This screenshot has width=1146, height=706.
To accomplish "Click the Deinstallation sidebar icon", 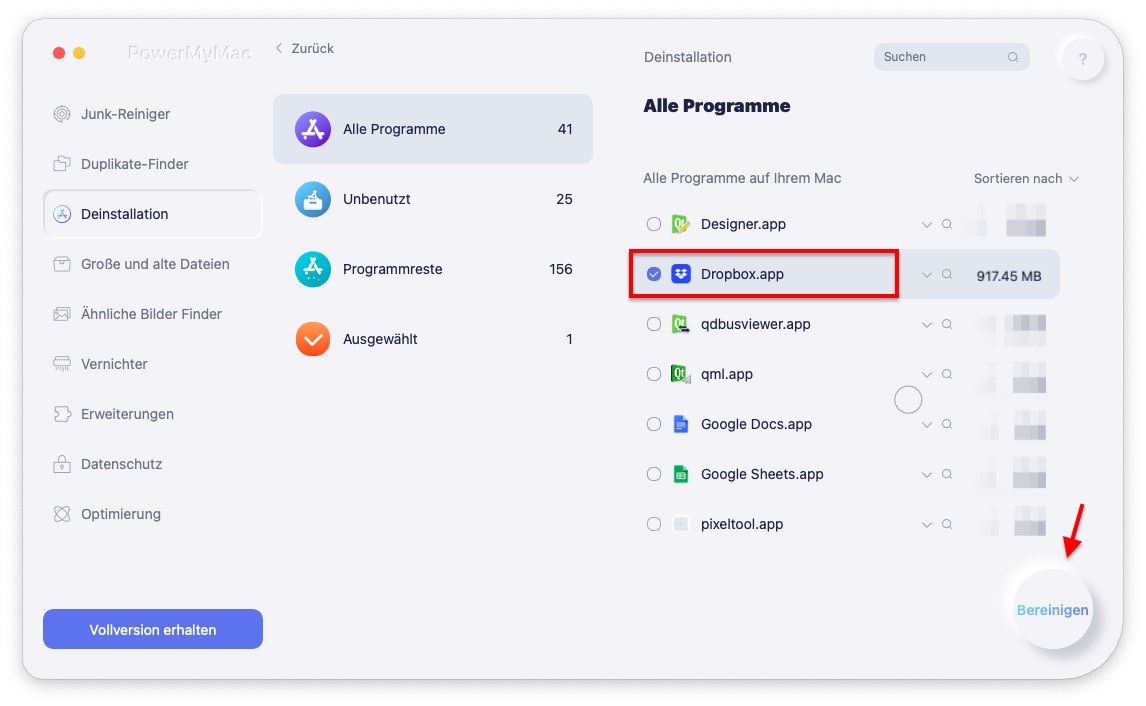I will pos(62,214).
